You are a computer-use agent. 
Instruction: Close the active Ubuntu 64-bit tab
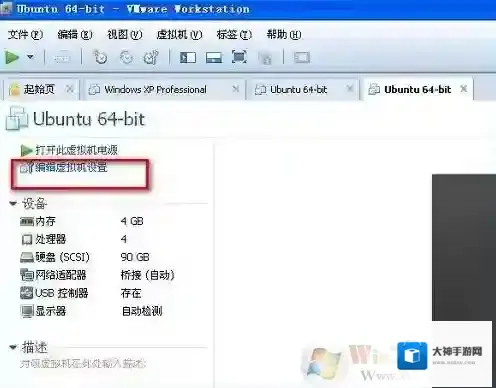[464, 89]
